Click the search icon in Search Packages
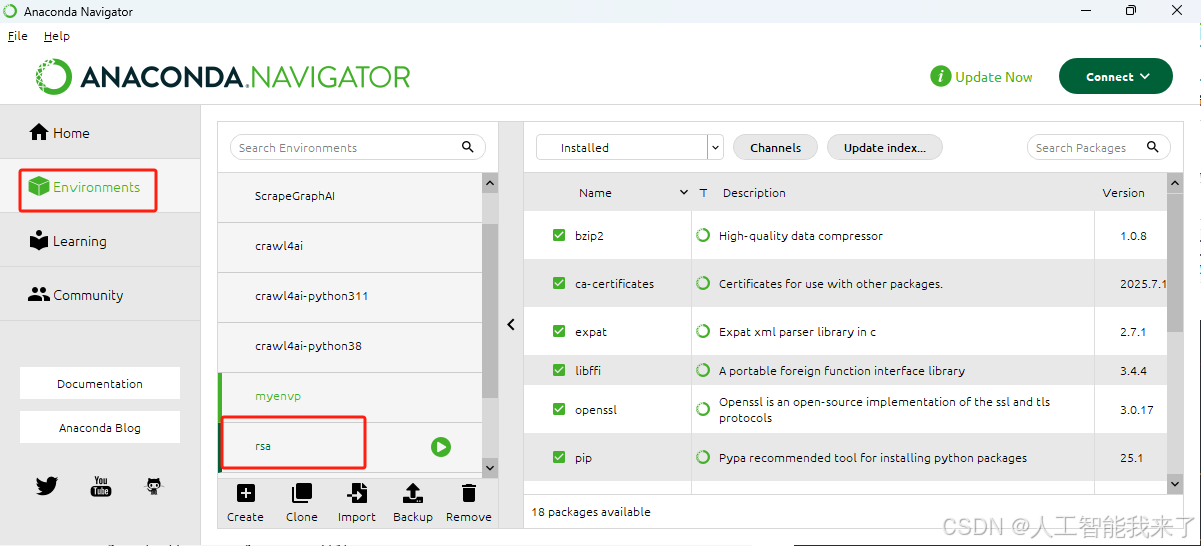 pyautogui.click(x=1152, y=147)
